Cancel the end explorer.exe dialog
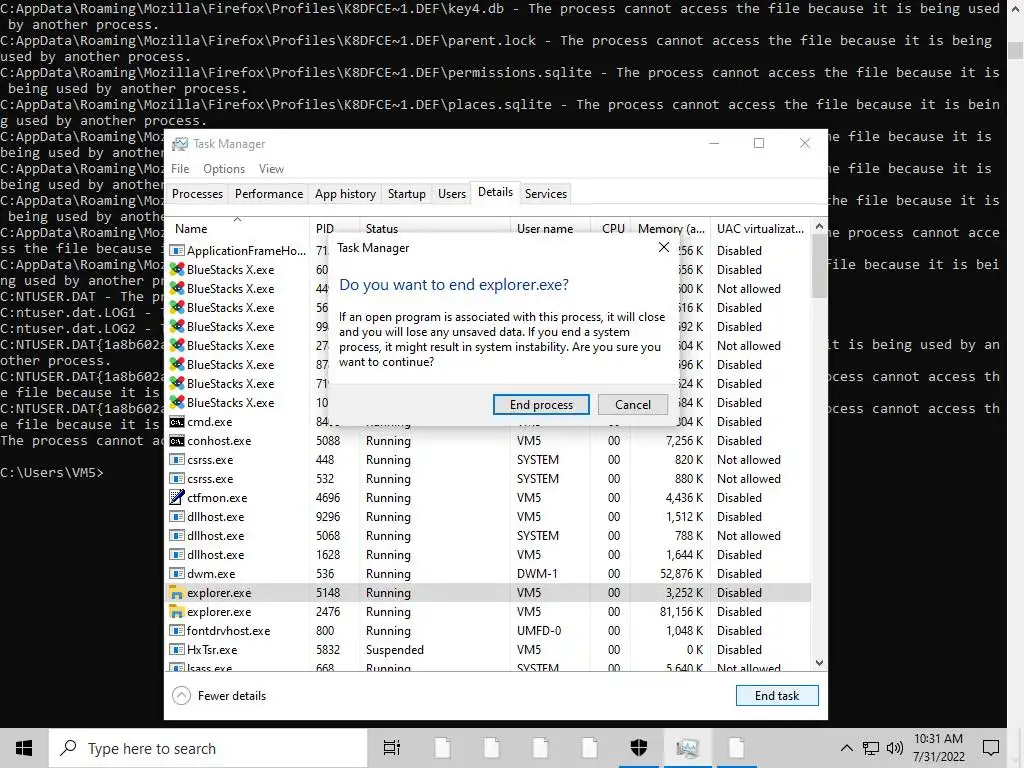Viewport: 1024px width, 768px height. pos(632,404)
